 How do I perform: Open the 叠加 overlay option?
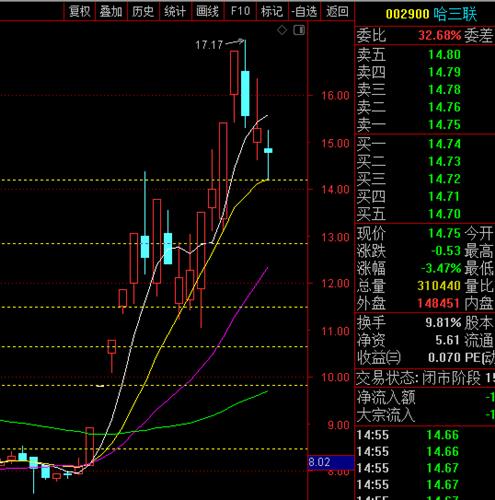point(111,12)
